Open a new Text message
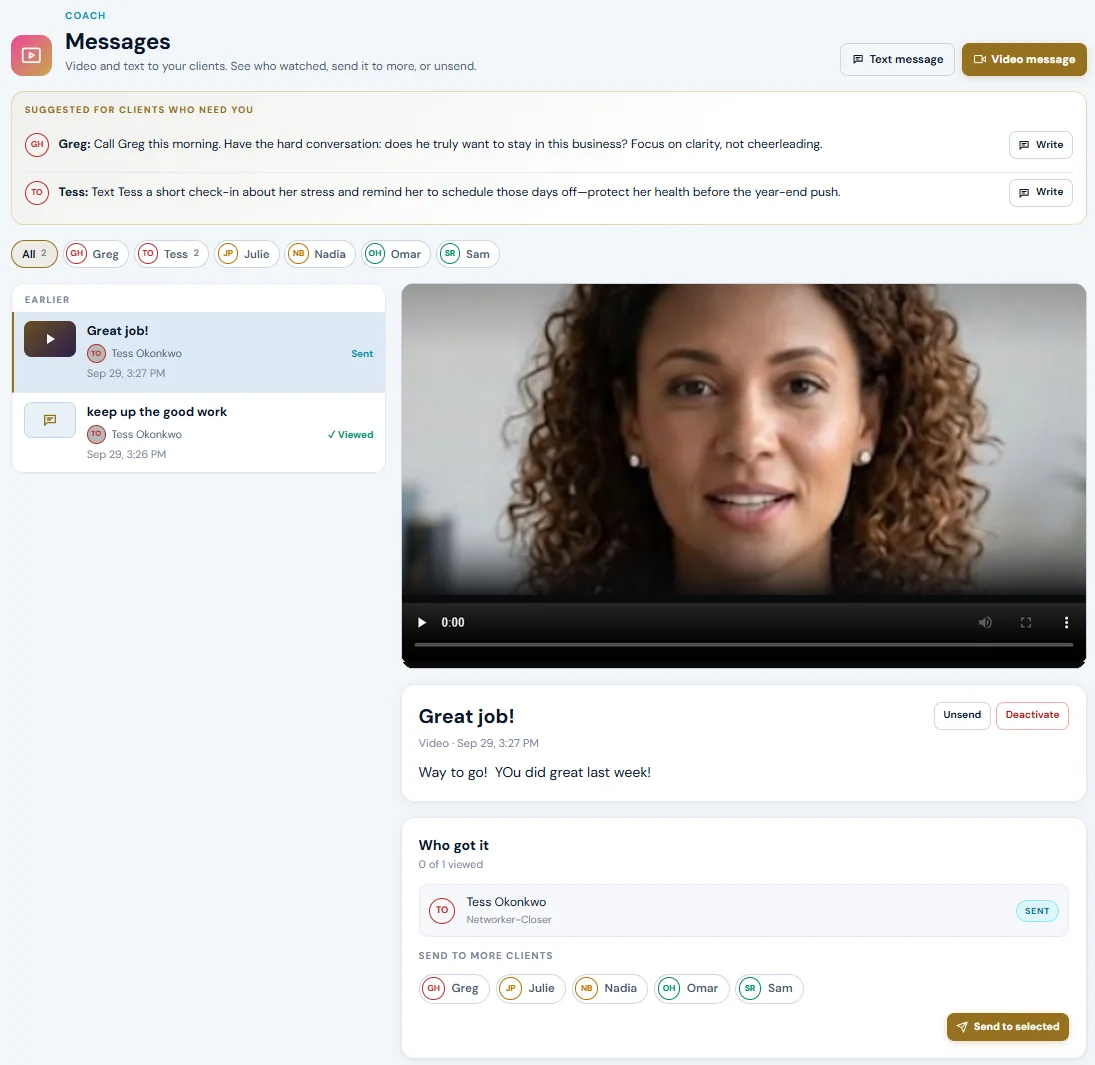Screen dimensions: 1095x1065 pos(897,59)
